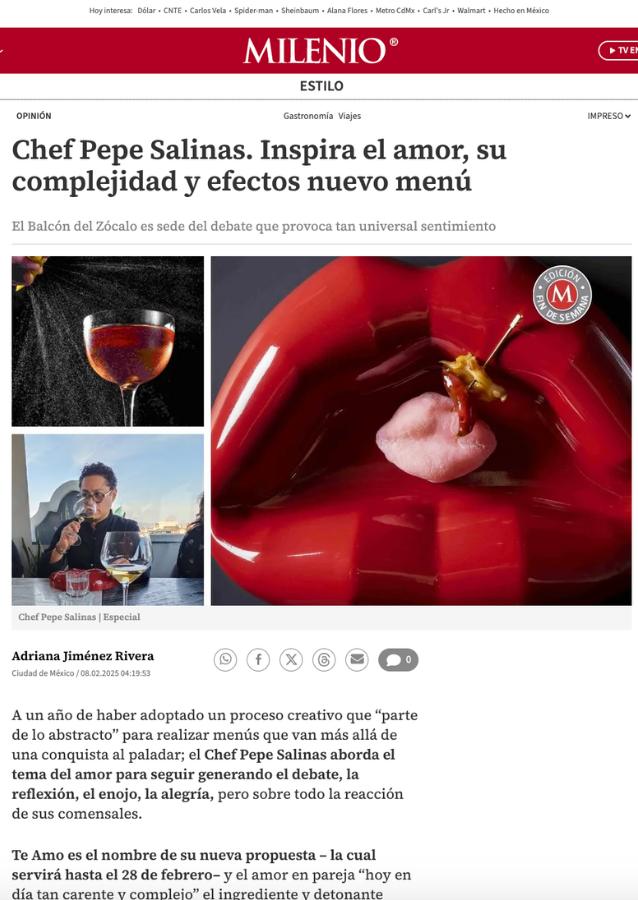Send article by email icon
The height and width of the screenshot is (900, 638).
pyautogui.click(x=357, y=660)
